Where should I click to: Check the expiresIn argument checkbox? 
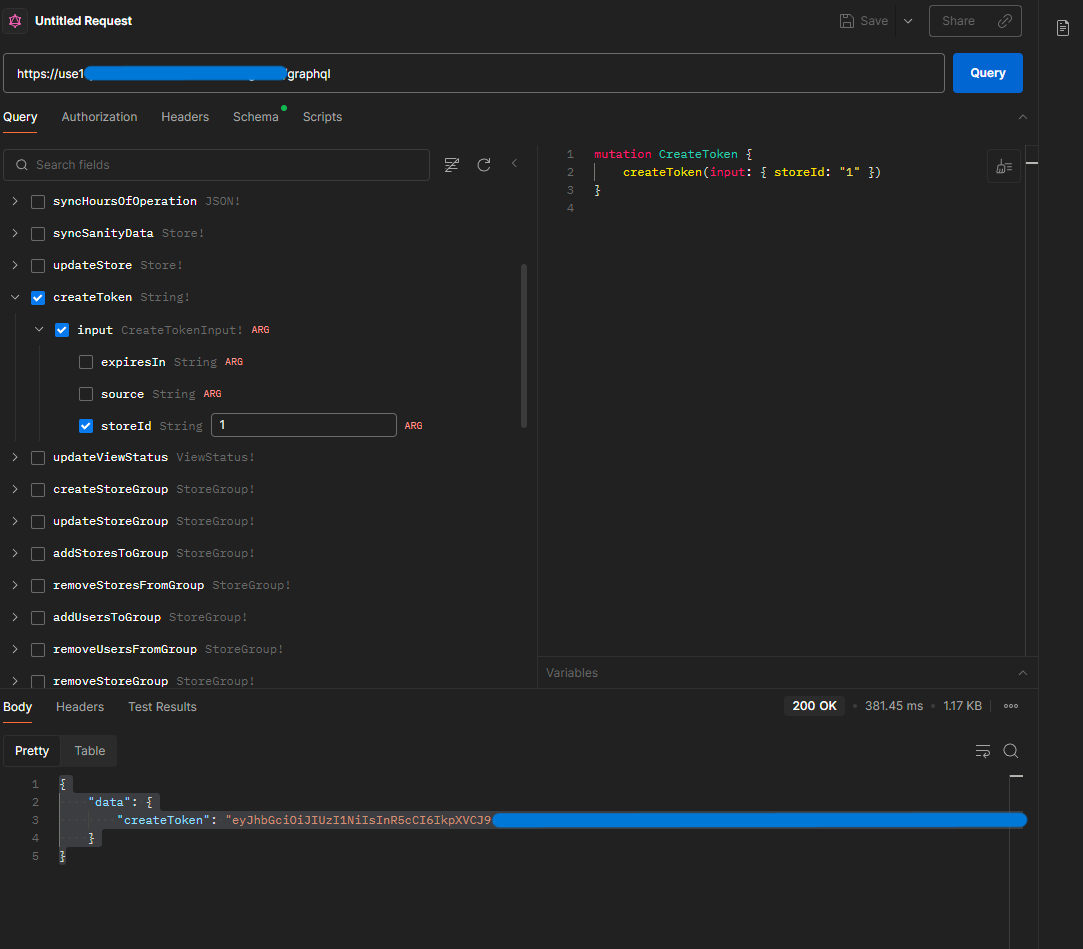pyautogui.click(x=86, y=362)
